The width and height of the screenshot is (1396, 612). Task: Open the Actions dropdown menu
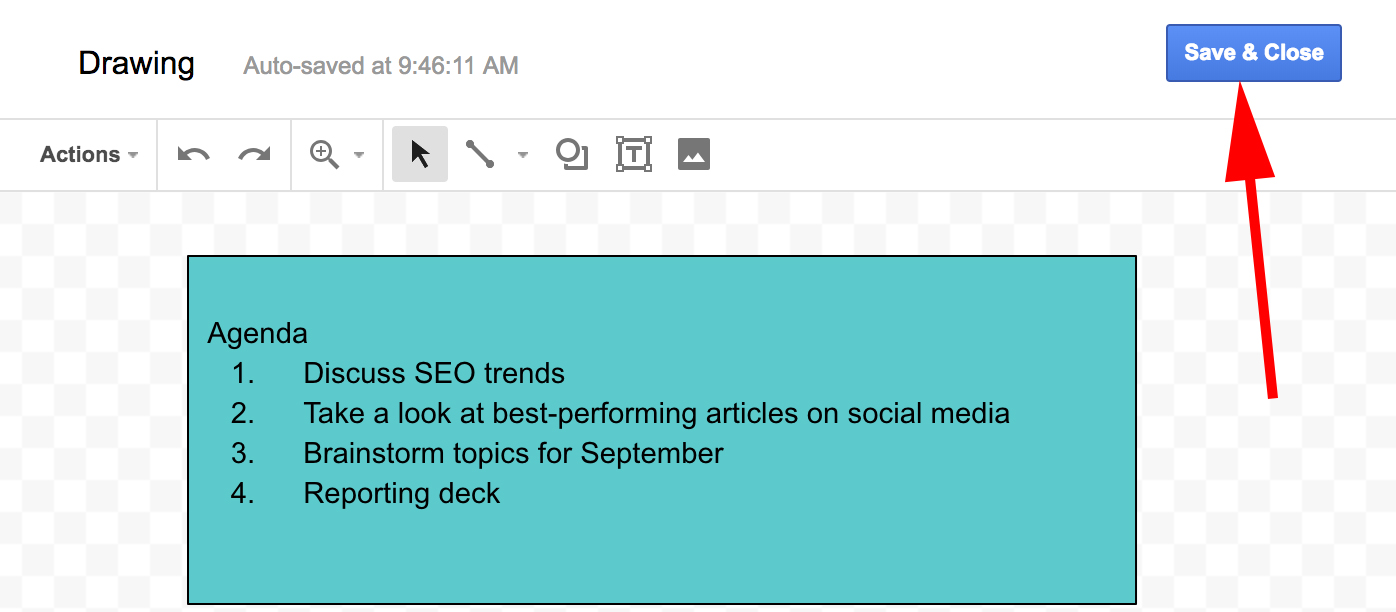(88, 155)
